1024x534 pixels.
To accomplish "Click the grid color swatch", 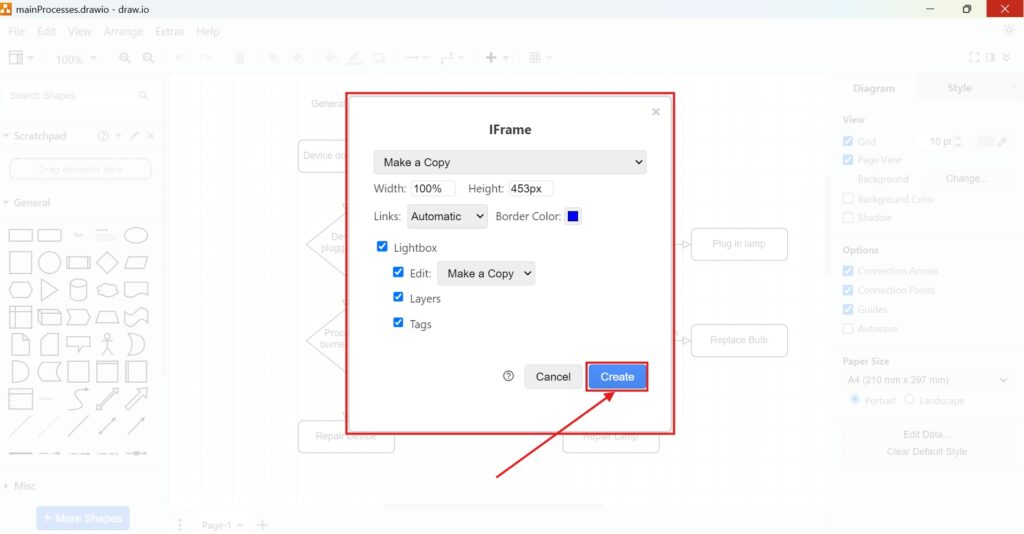I will coord(985,142).
